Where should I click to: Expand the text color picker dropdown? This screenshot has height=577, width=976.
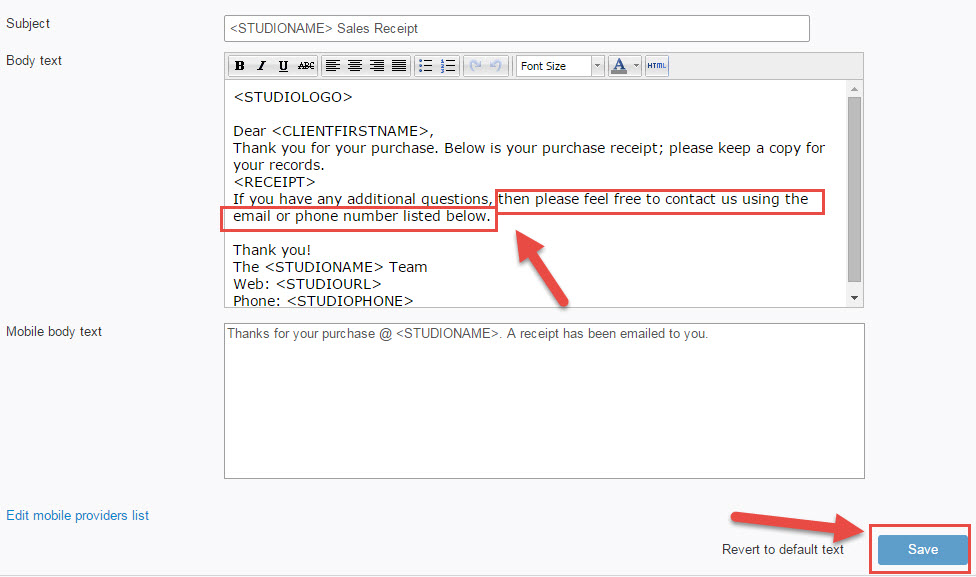634,66
